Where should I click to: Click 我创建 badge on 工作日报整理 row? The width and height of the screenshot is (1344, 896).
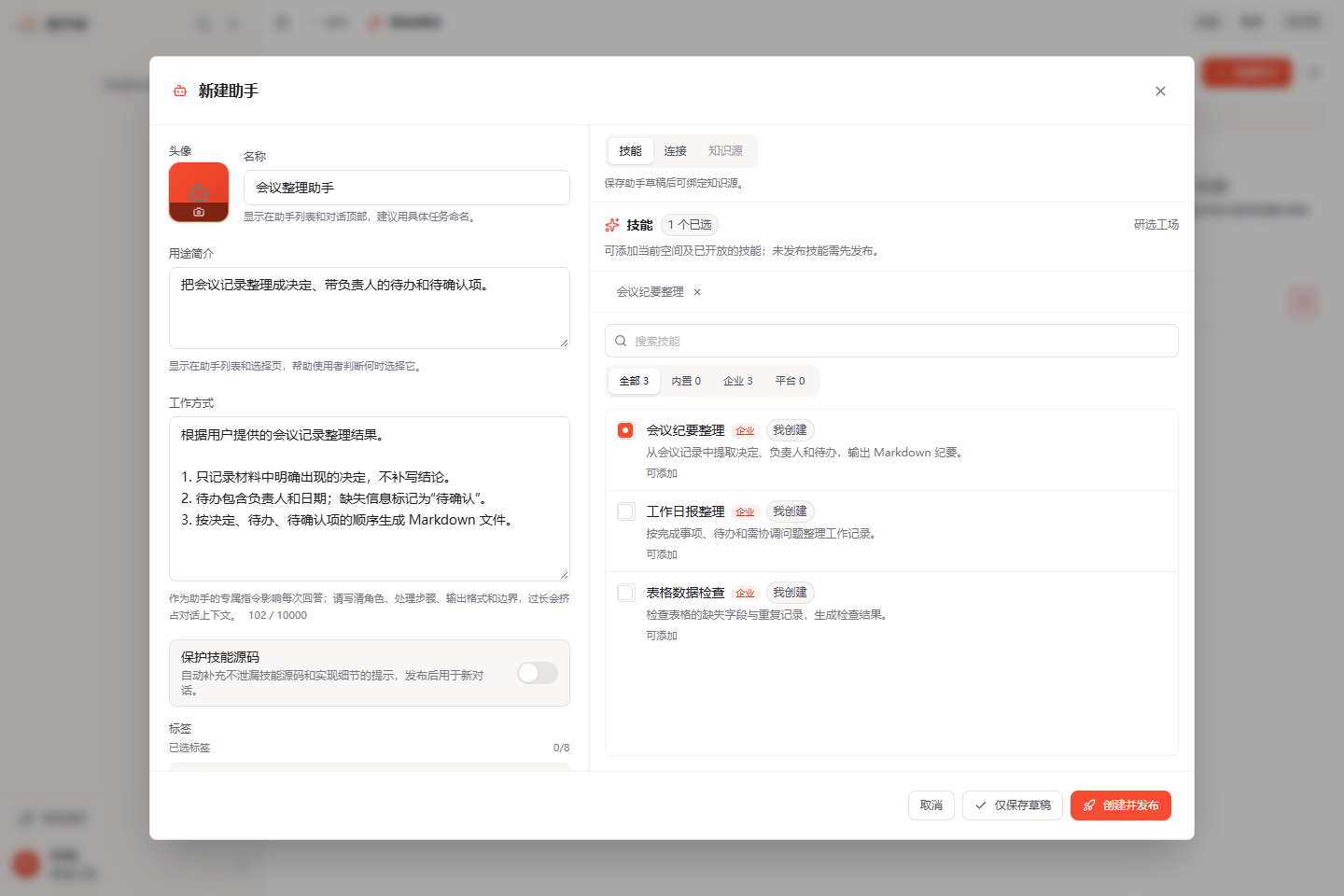tap(791, 511)
